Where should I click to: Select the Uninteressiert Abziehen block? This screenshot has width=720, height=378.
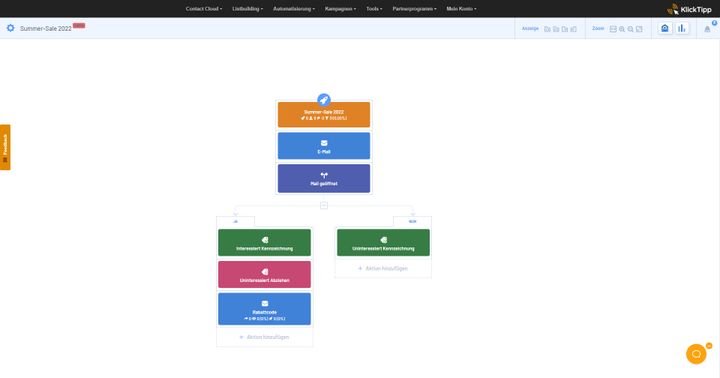pos(264,275)
